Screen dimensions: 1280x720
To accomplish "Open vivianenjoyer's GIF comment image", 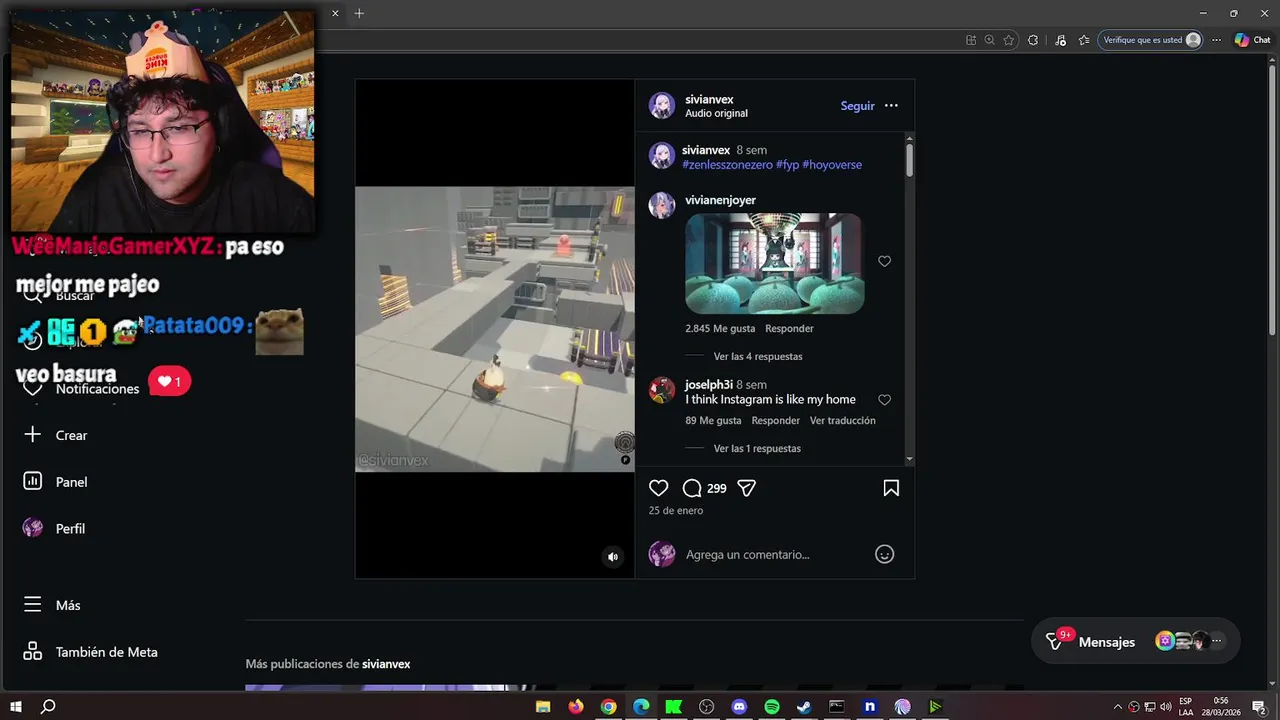I will 775,263.
